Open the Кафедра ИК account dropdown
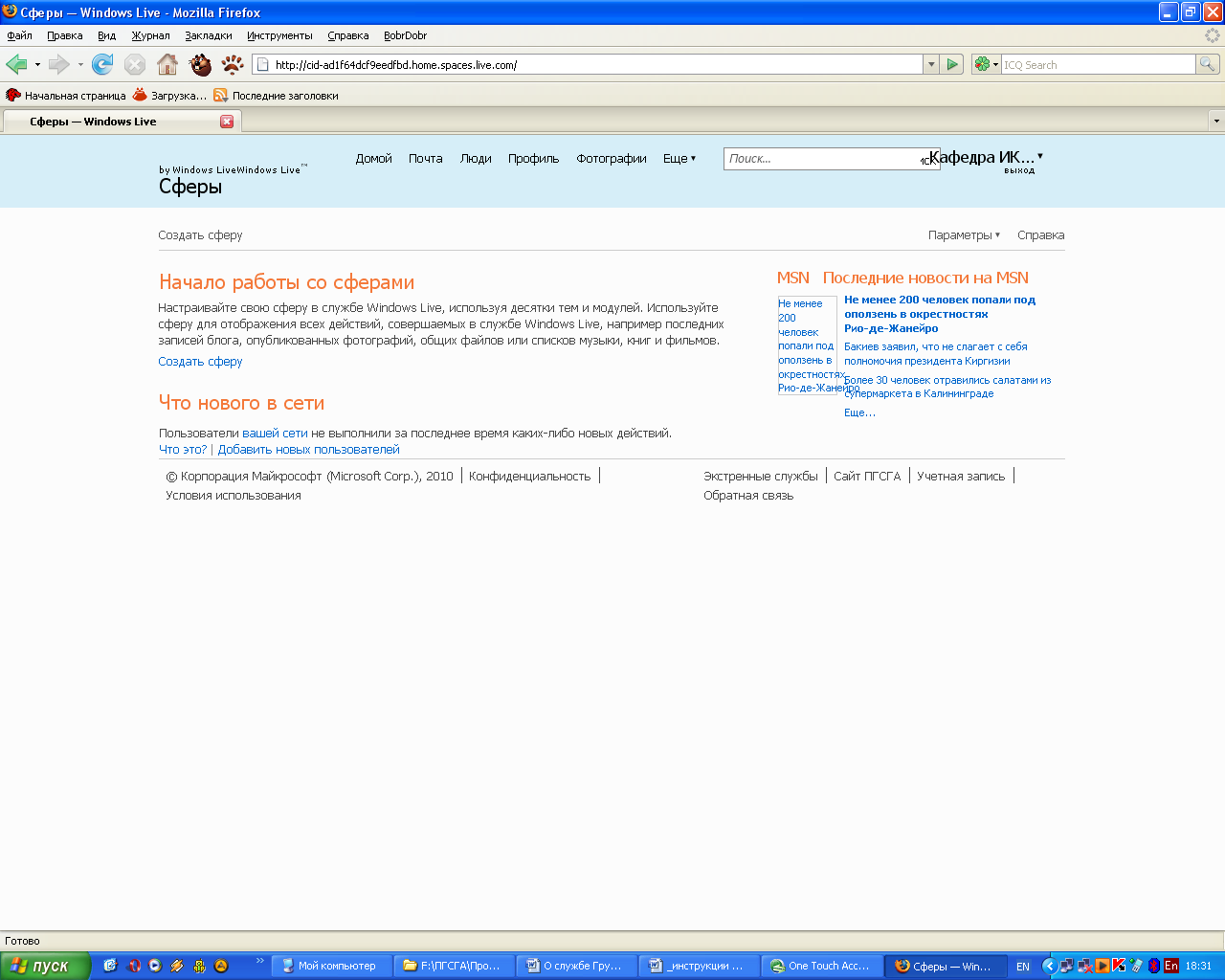This screenshot has width=1225, height=980. tap(986, 157)
